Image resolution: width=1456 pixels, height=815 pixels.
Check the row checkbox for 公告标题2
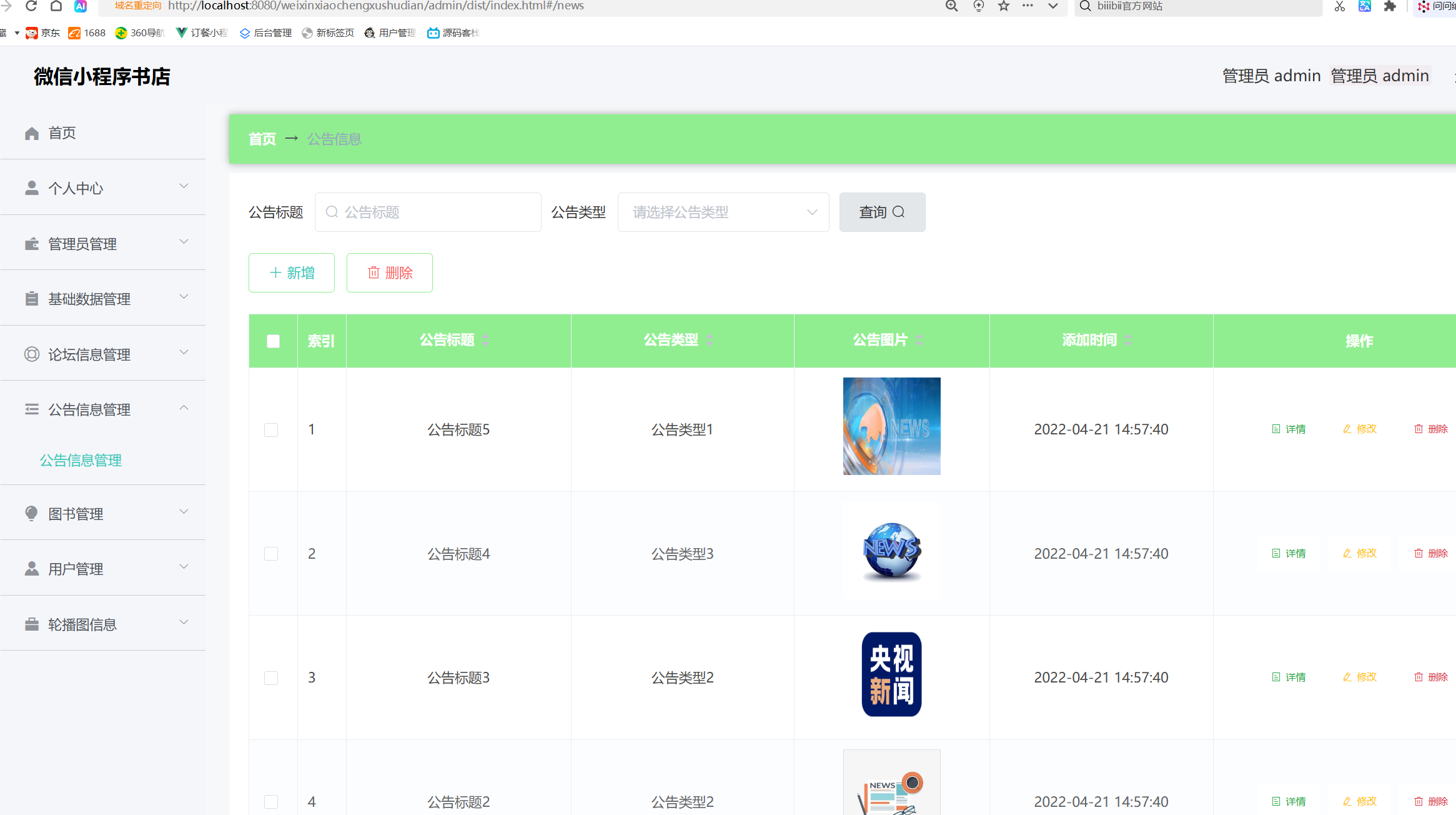pos(271,802)
